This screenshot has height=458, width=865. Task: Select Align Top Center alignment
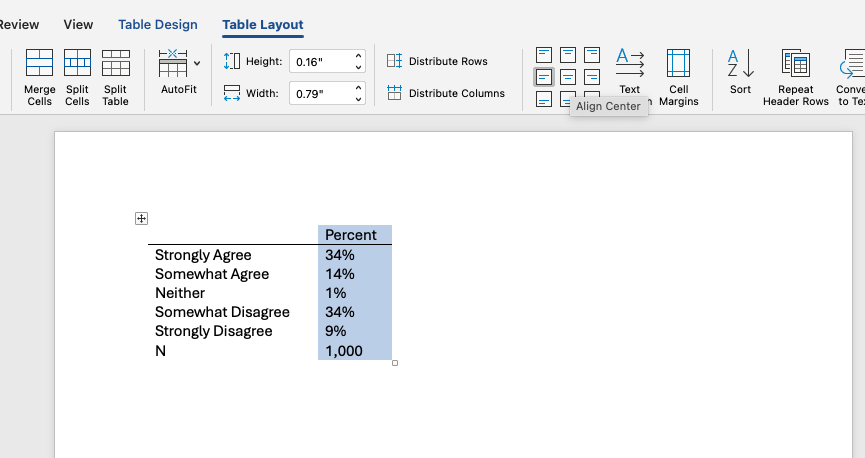pyautogui.click(x=567, y=54)
